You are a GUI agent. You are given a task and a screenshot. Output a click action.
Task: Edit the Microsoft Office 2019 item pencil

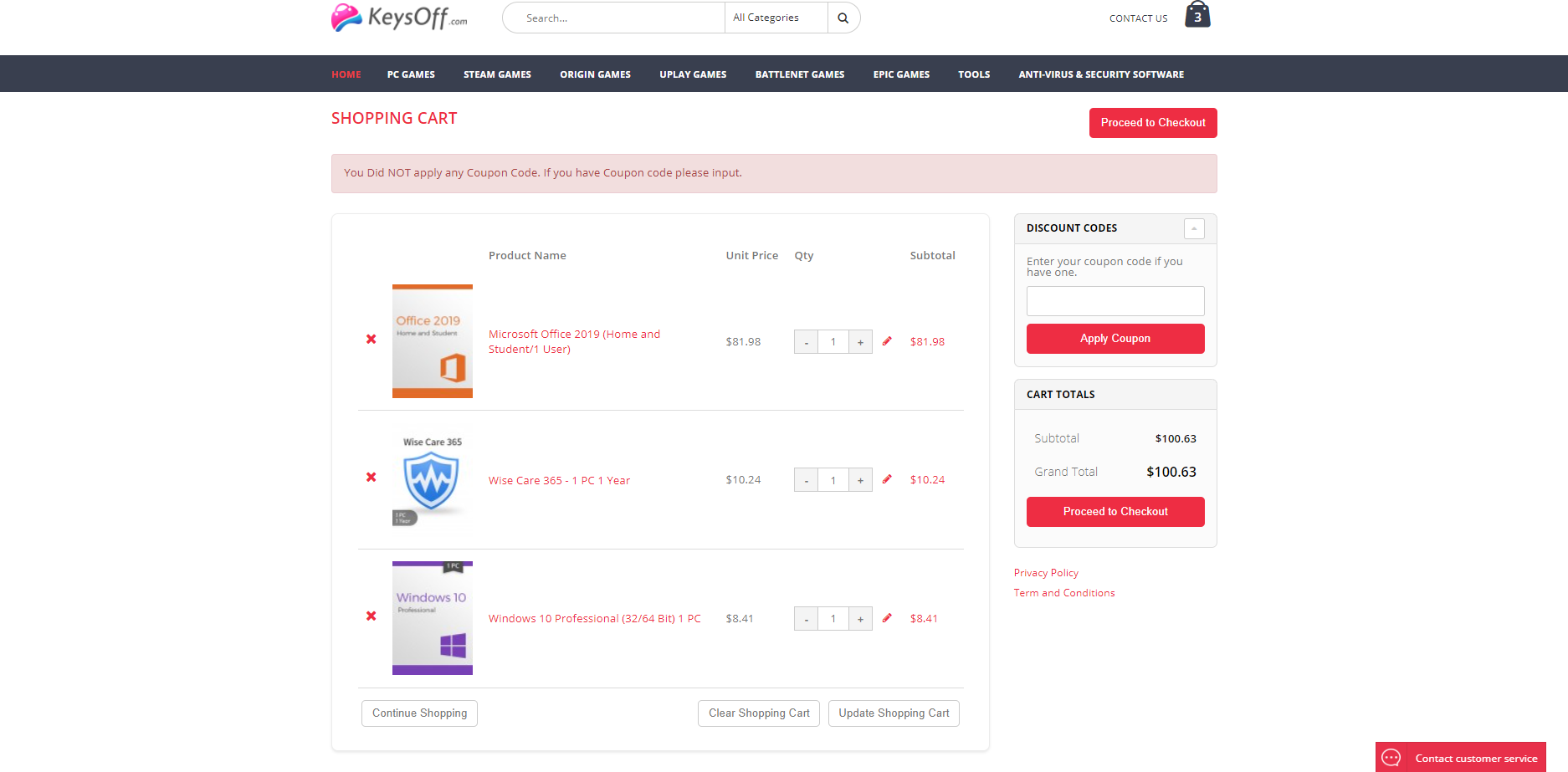coord(887,341)
